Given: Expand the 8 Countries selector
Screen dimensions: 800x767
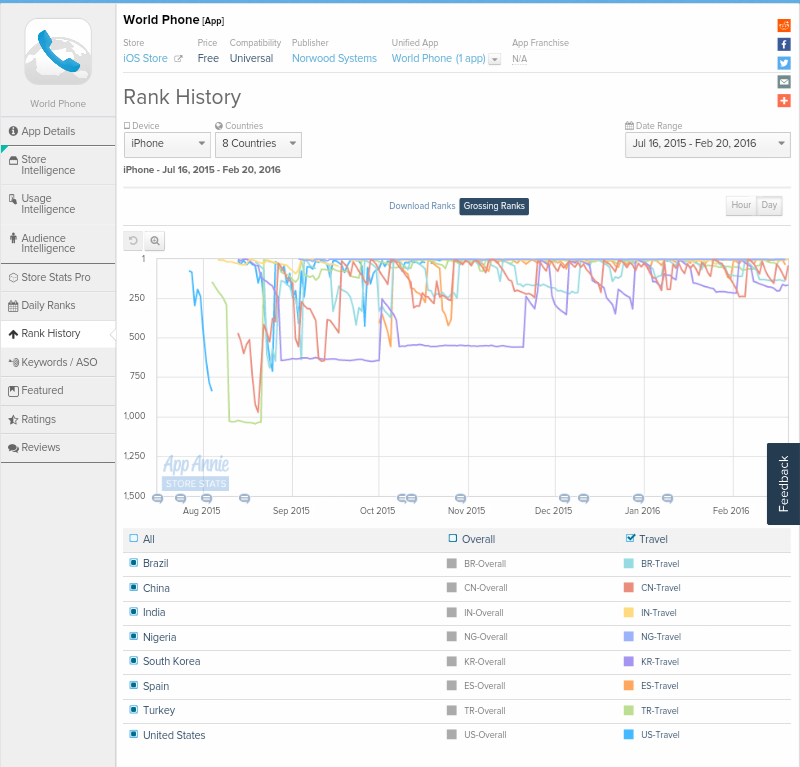Looking at the screenshot, I should click(257, 144).
